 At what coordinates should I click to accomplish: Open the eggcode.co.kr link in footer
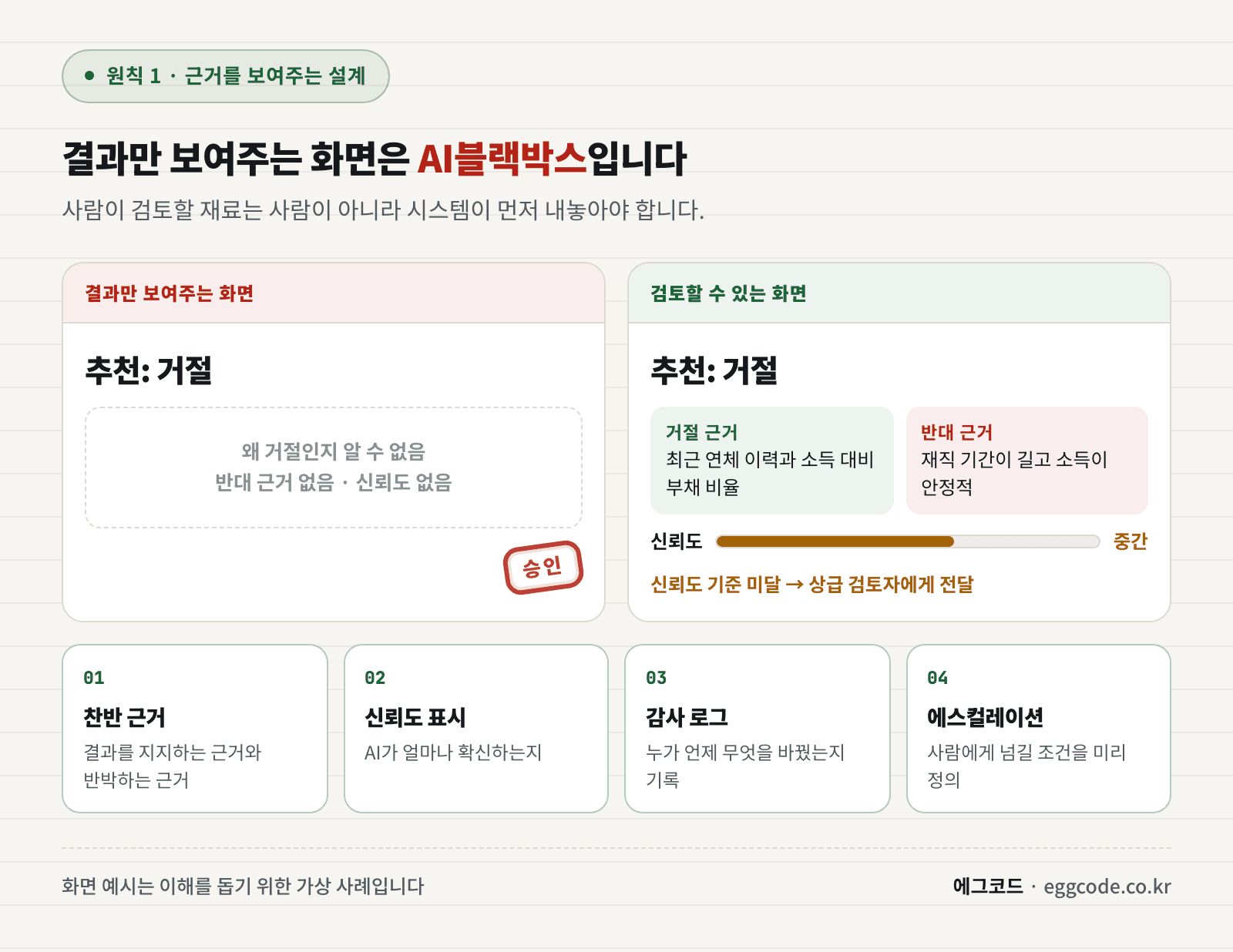click(x=1107, y=887)
